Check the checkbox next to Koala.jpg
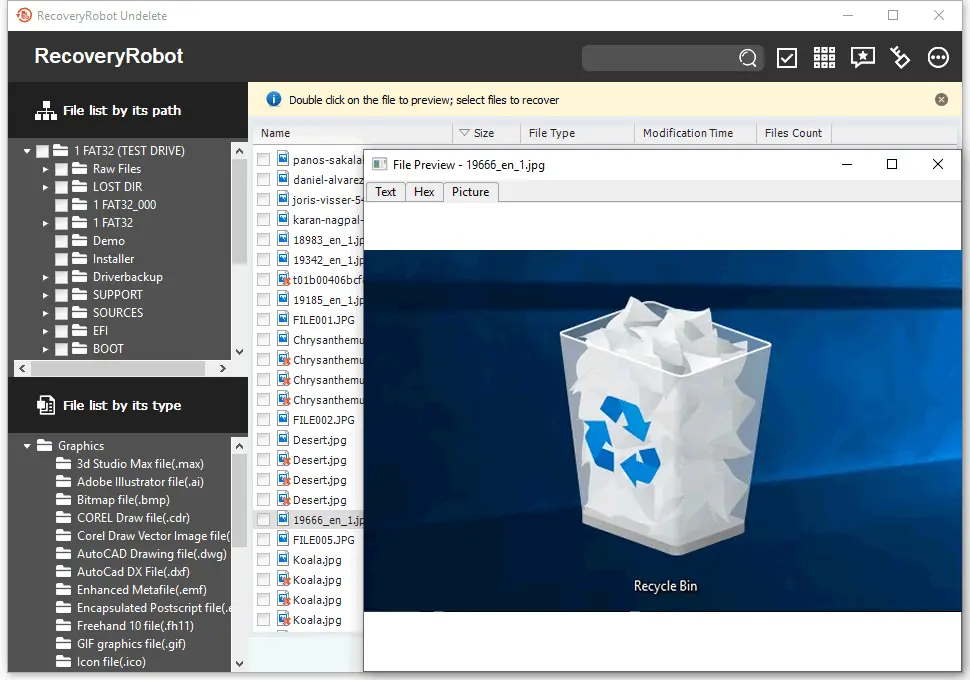Viewport: 970px width, 680px height. point(263,559)
